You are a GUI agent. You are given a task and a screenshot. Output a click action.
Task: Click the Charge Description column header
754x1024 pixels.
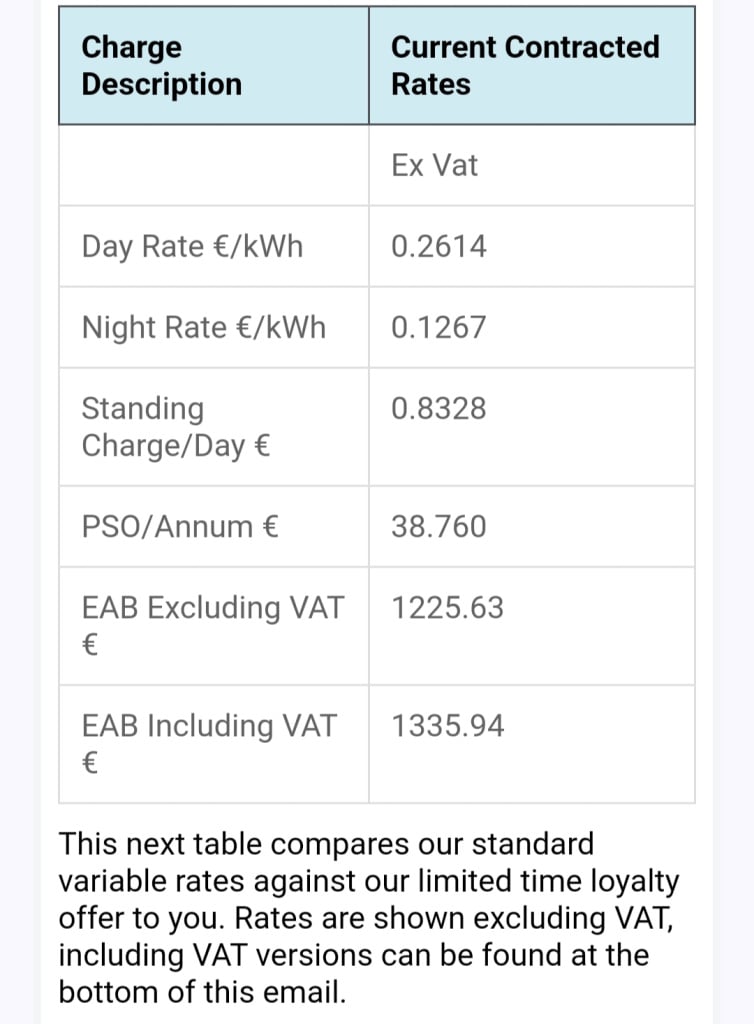click(213, 65)
